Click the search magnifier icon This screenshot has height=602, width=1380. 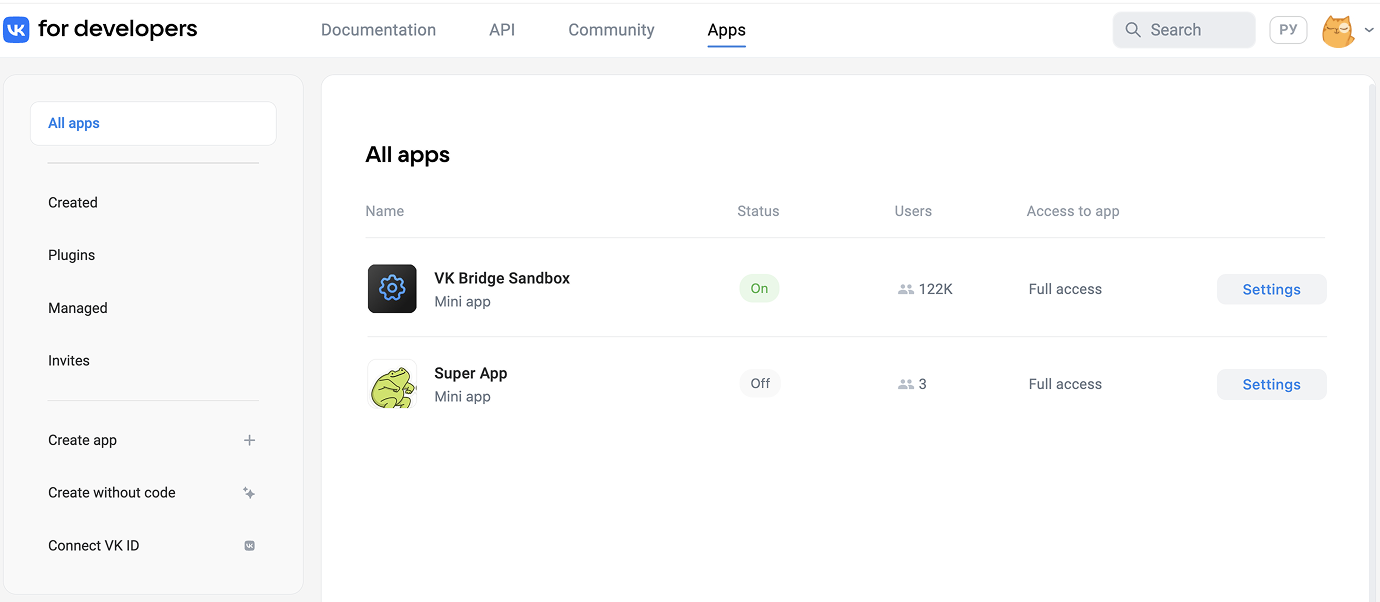tap(1133, 30)
